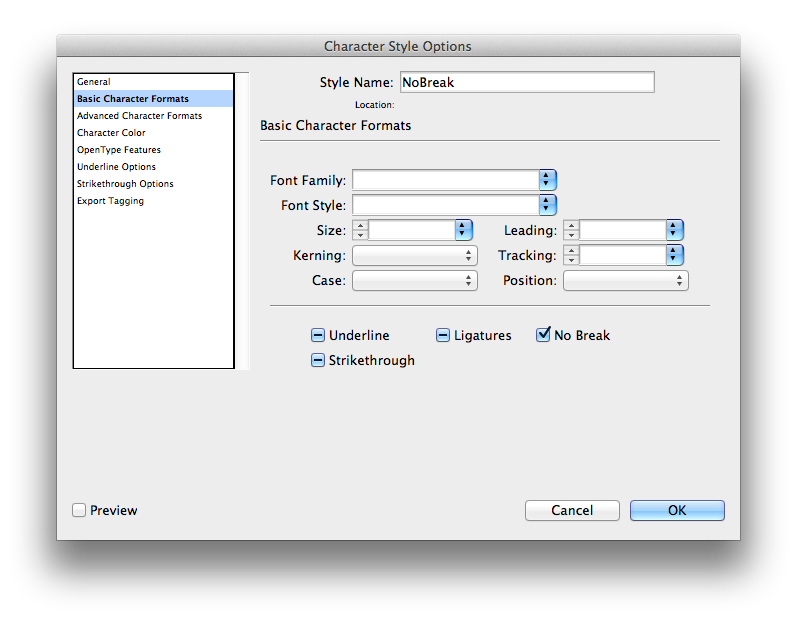The image size is (797, 619).
Task: Enable the Preview checkbox
Action: (x=79, y=510)
